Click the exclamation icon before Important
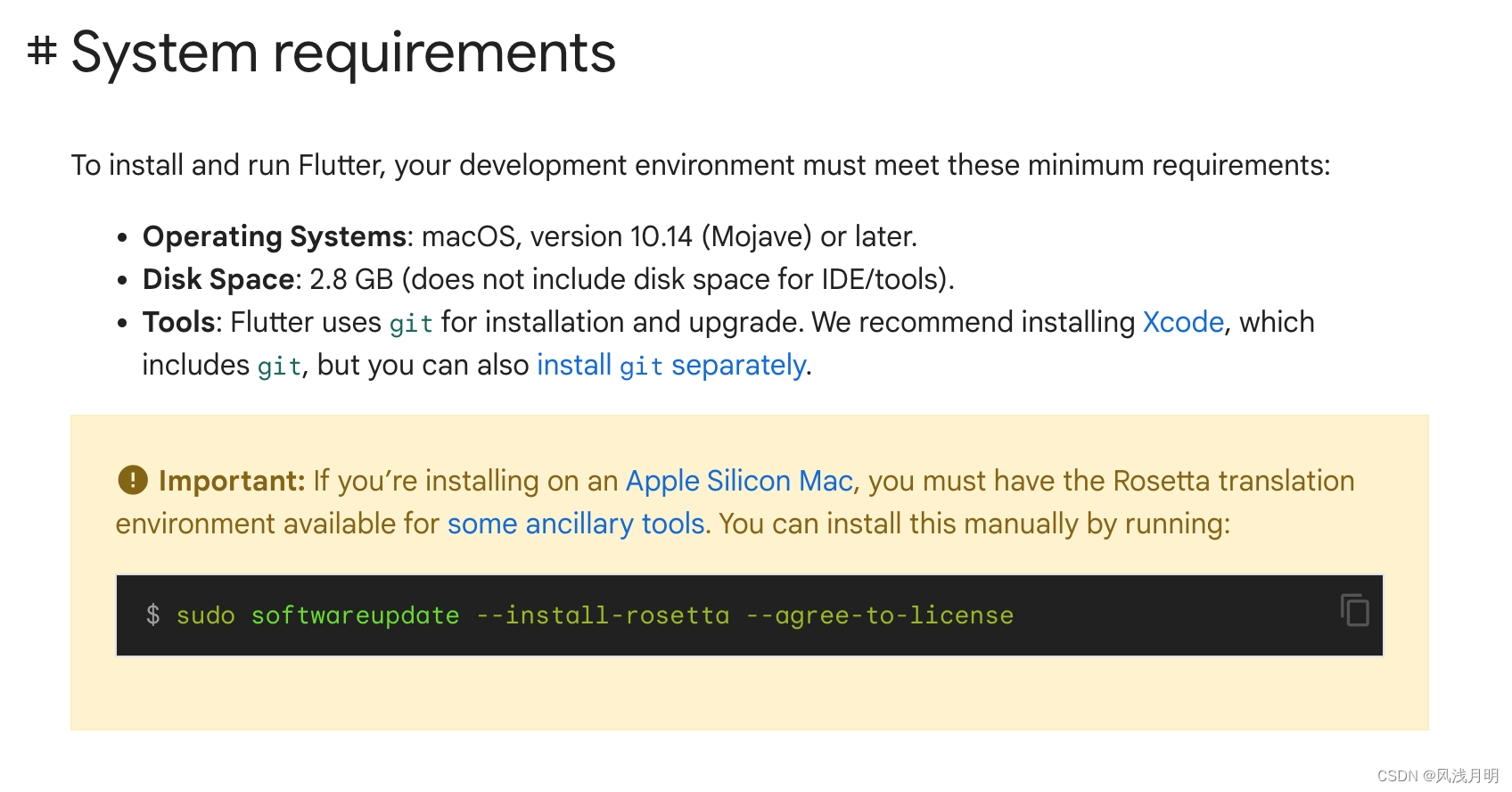Image resolution: width=1512 pixels, height=792 pixels. click(x=133, y=480)
